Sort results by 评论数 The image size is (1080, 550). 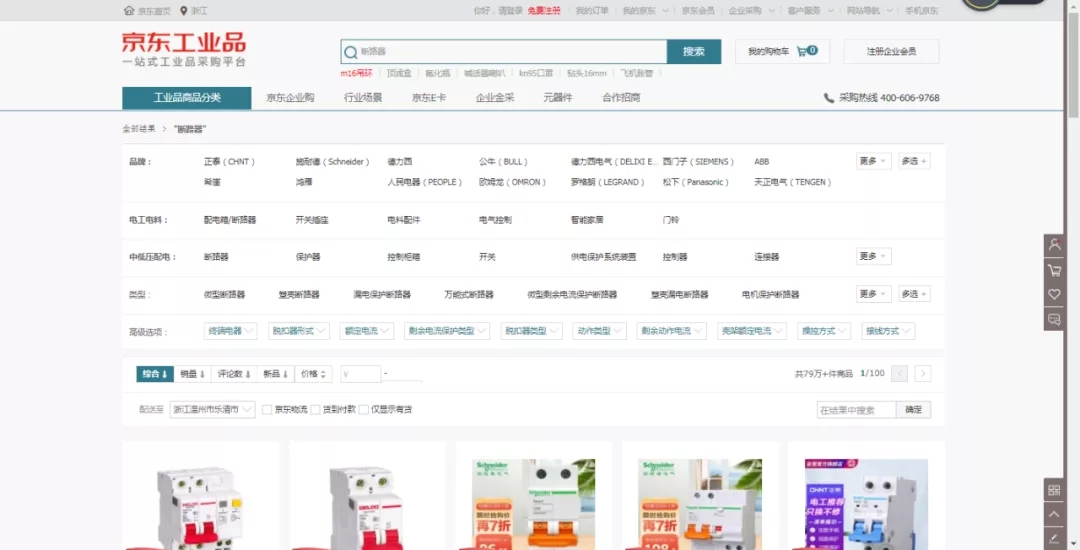pos(234,374)
